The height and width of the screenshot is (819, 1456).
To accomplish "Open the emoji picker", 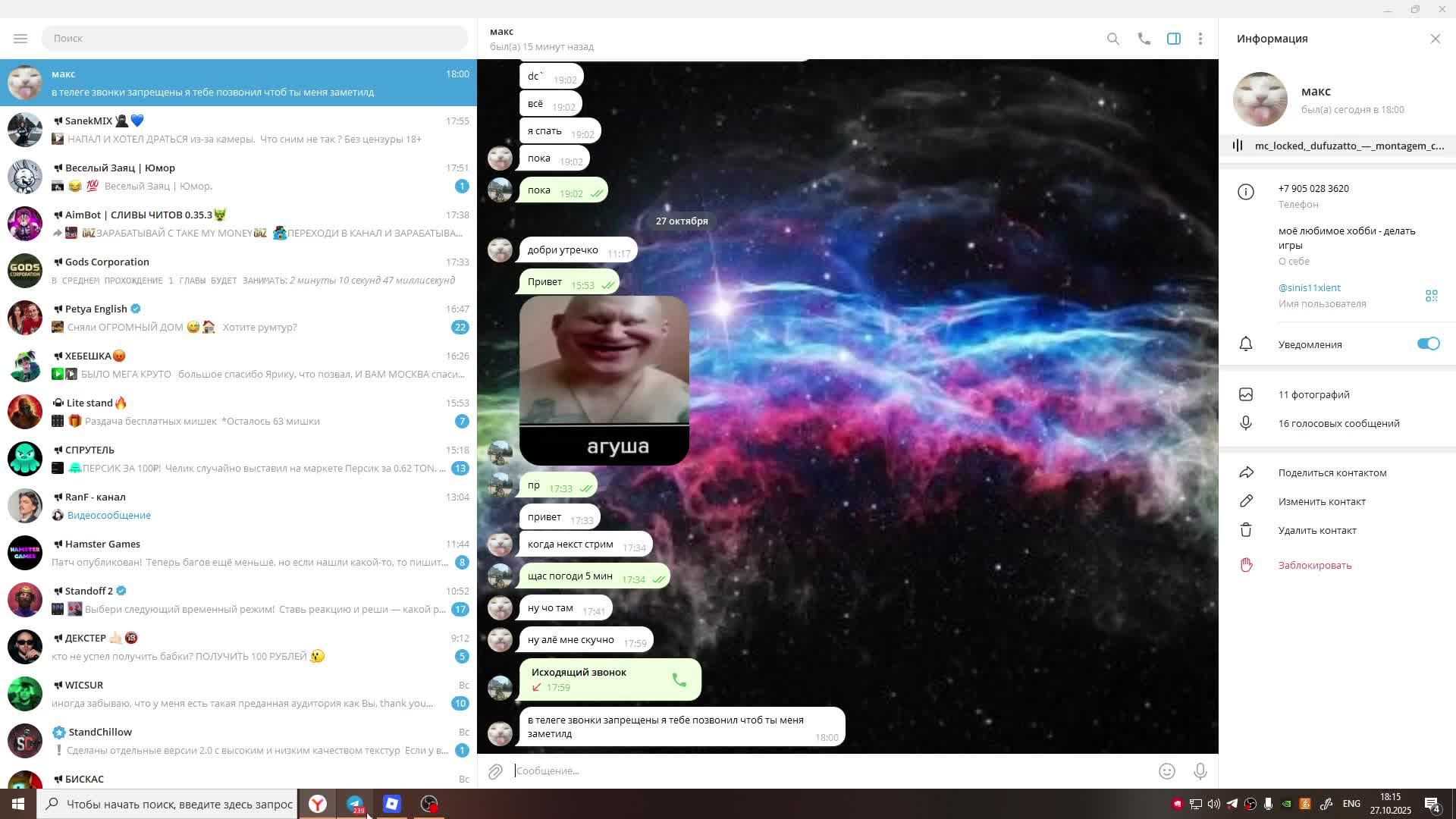I will [1166, 771].
